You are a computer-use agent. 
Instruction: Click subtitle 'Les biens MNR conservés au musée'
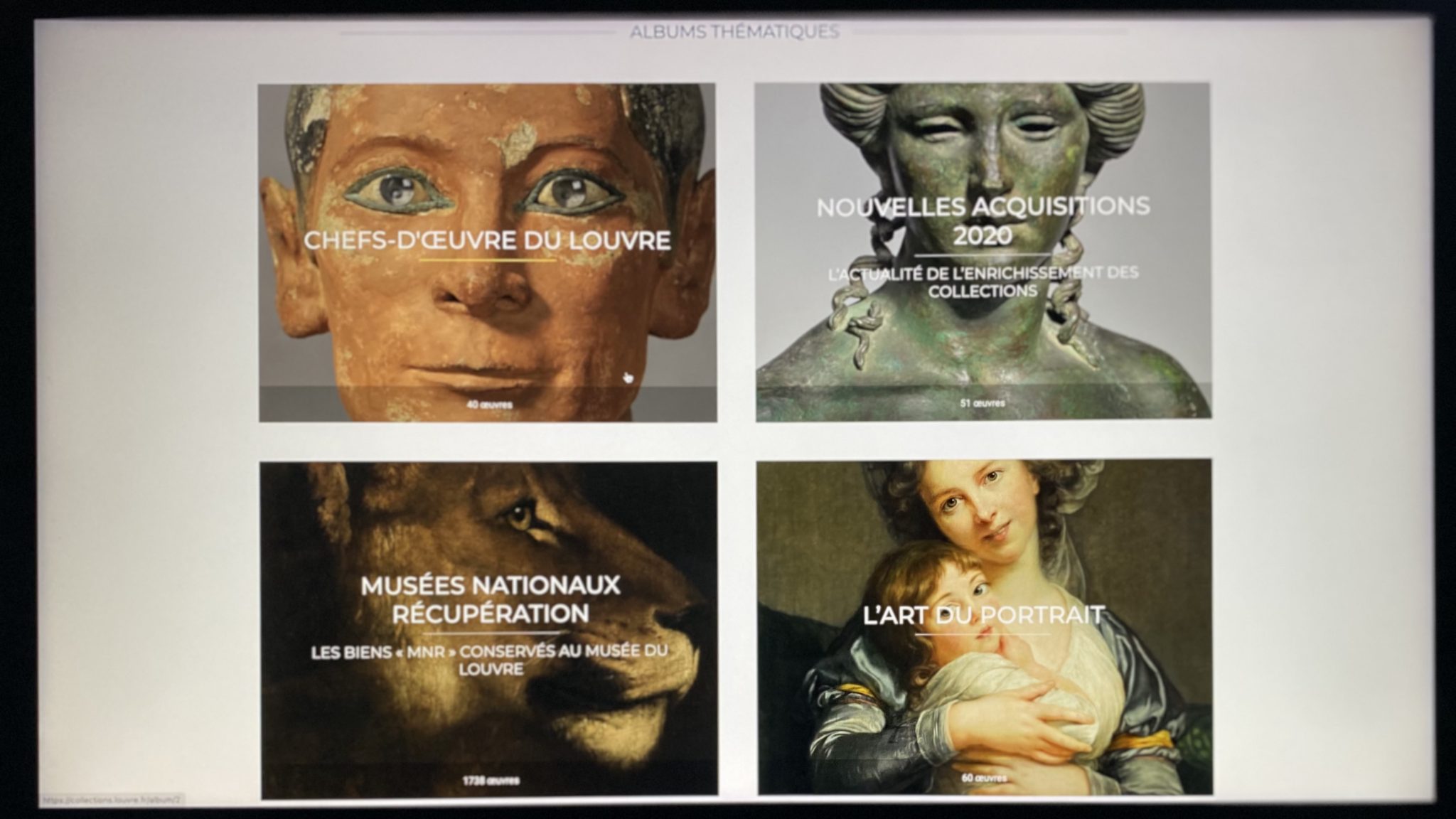tap(490, 660)
